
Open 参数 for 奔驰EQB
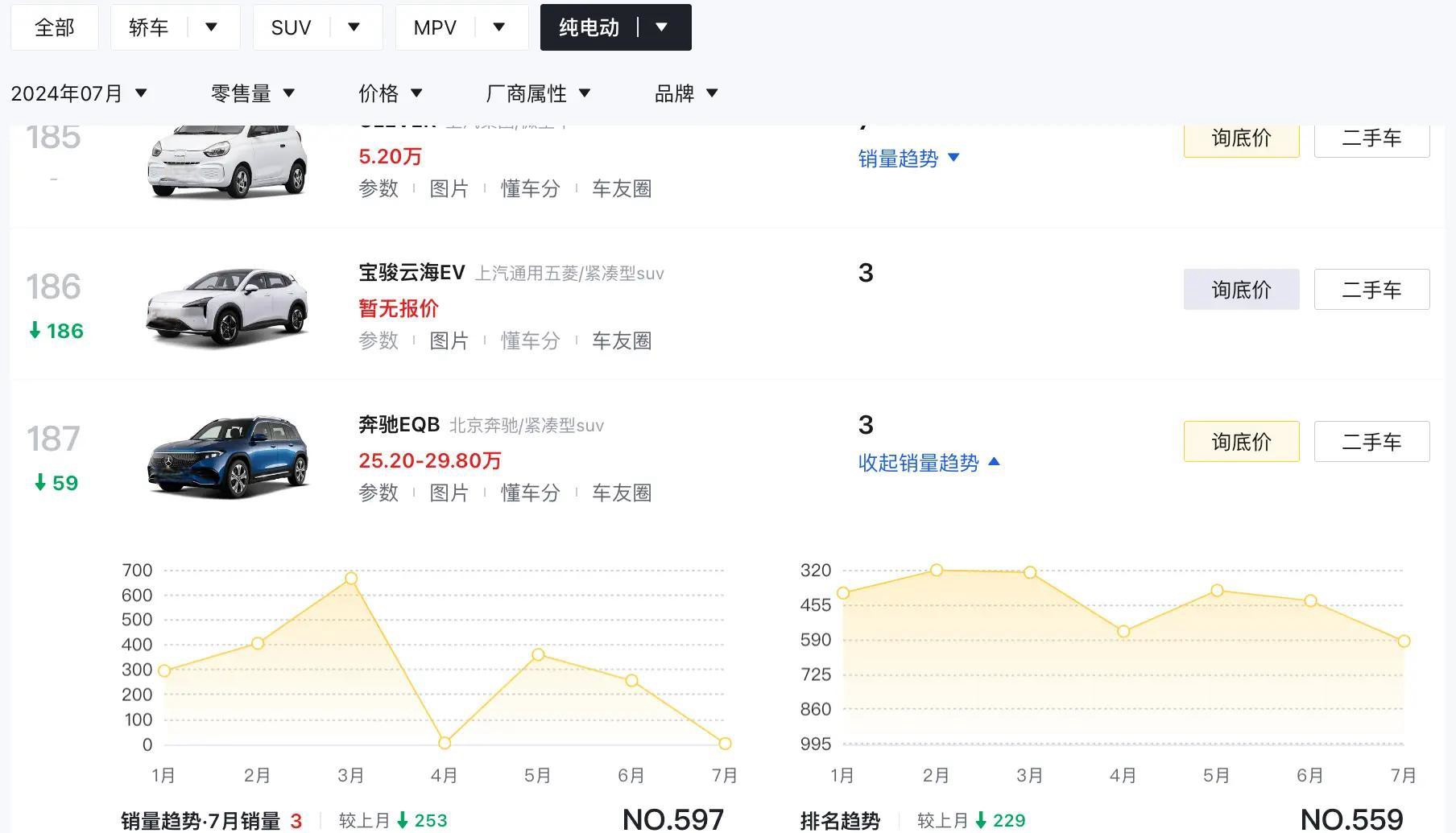point(378,493)
